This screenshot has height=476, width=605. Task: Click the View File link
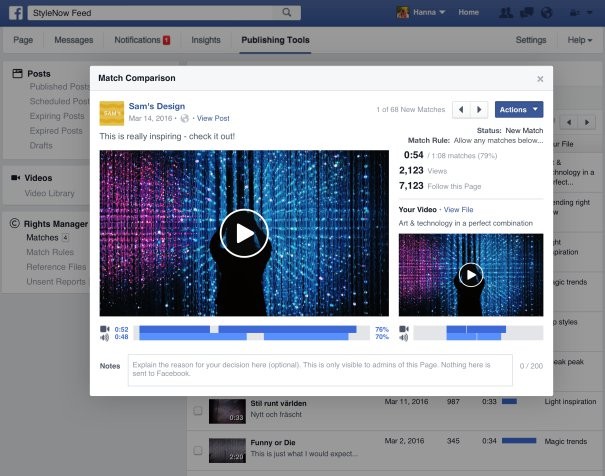pos(458,209)
